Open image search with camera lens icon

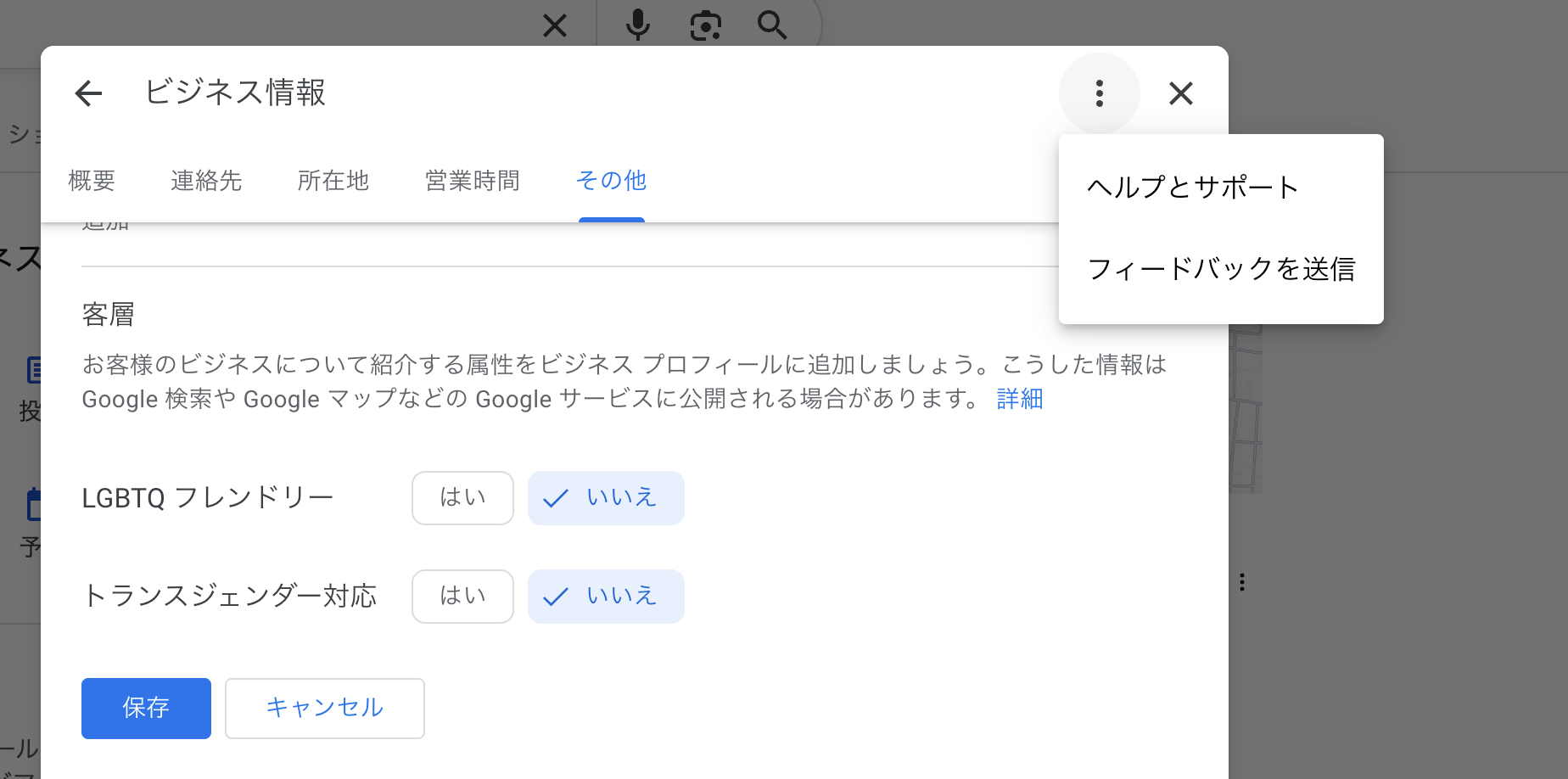coord(705,25)
